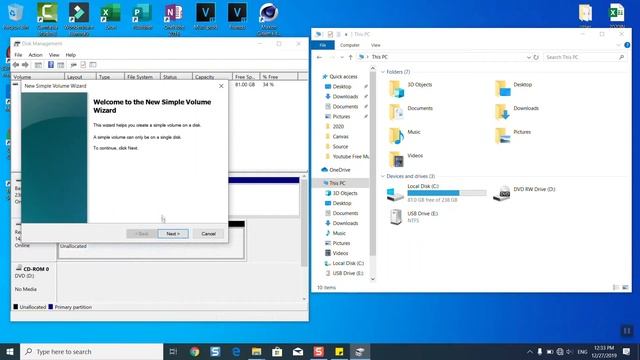The width and height of the screenshot is (640, 360).
Task: Open the Excel desktop shortcut
Action: (x=111, y=16)
